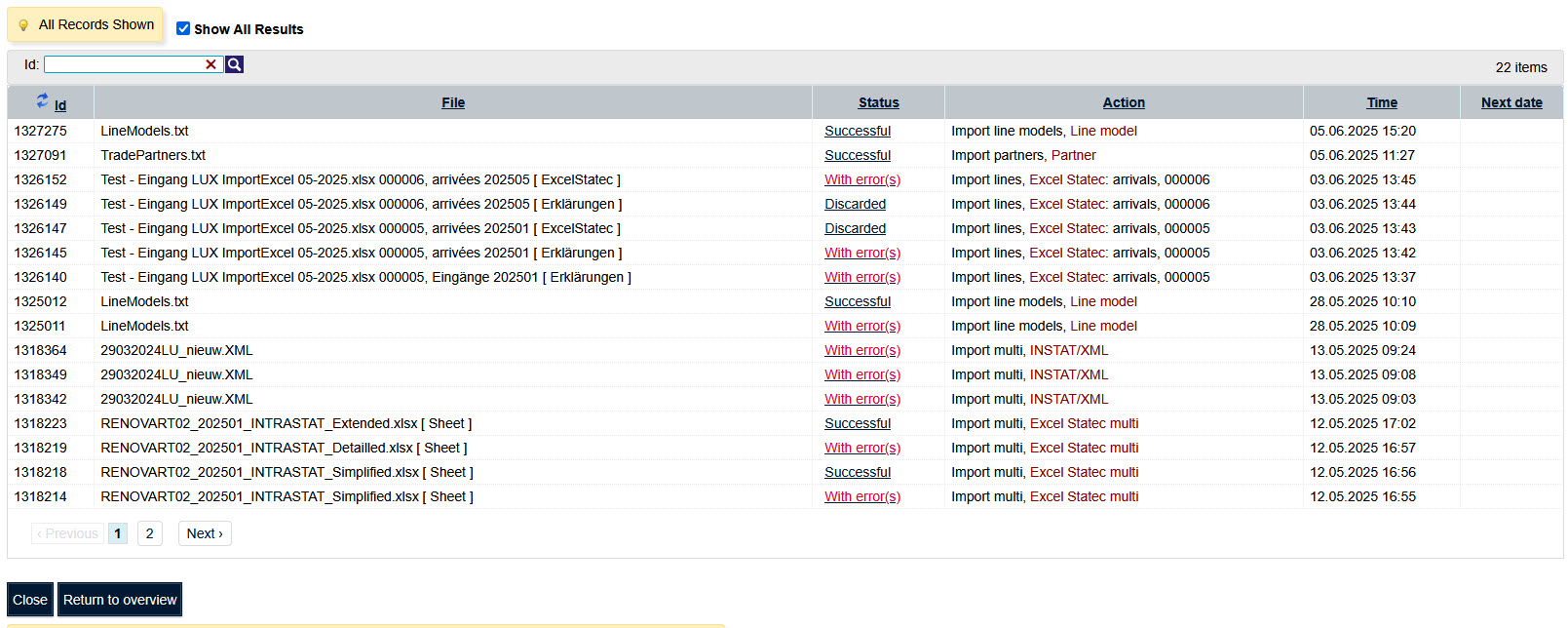Screen dimensions: 1568x628
Task: Sort records by Action column header
Action: (1124, 102)
